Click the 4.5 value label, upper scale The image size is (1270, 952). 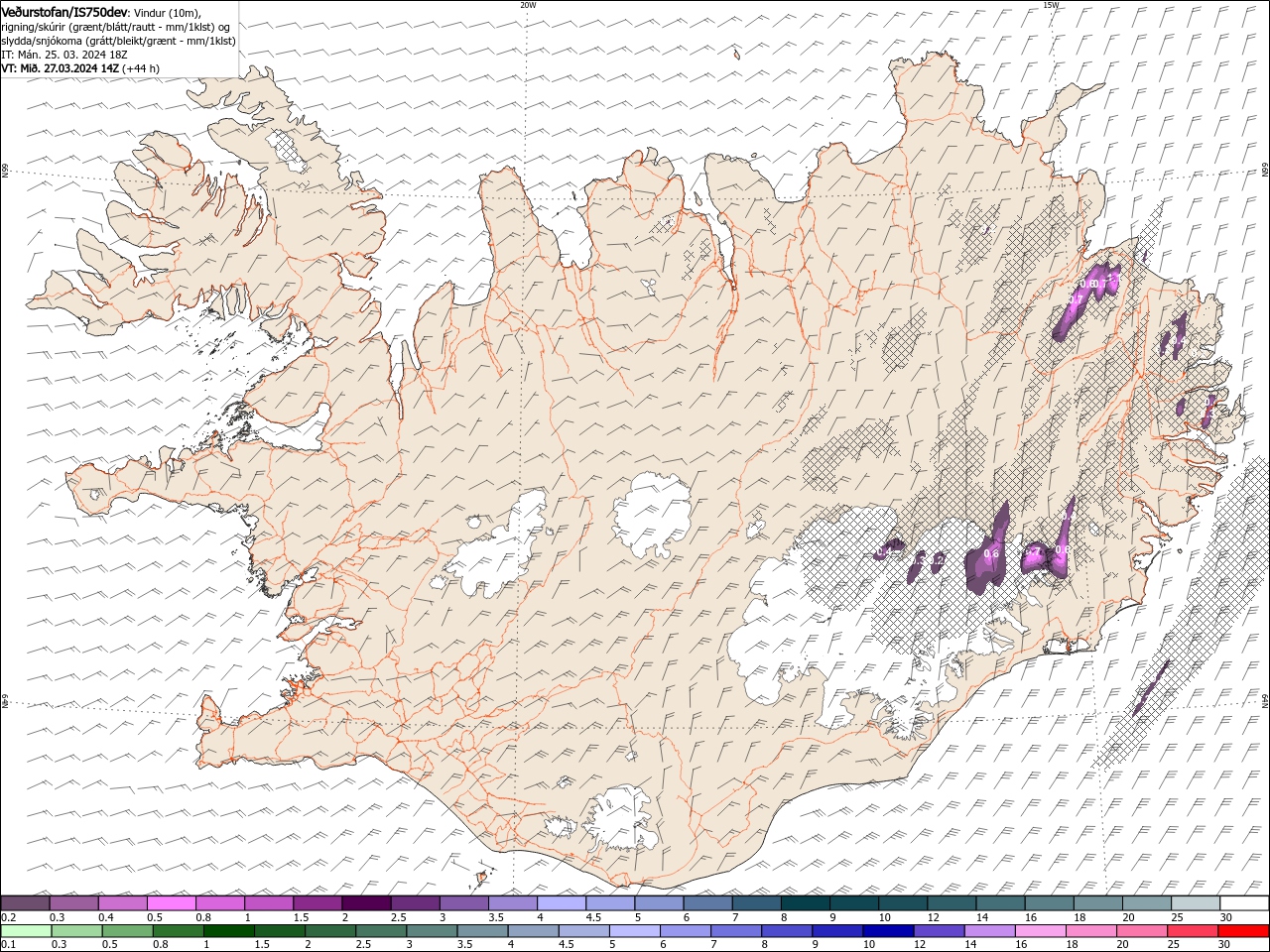click(x=593, y=917)
